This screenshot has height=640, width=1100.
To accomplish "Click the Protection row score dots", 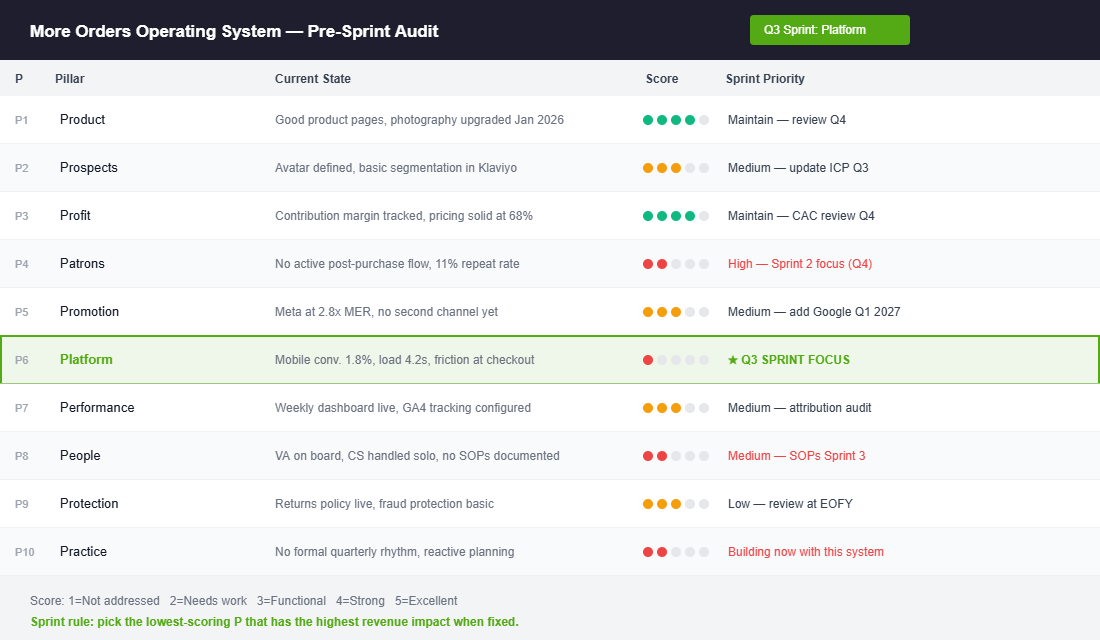I will [x=676, y=504].
